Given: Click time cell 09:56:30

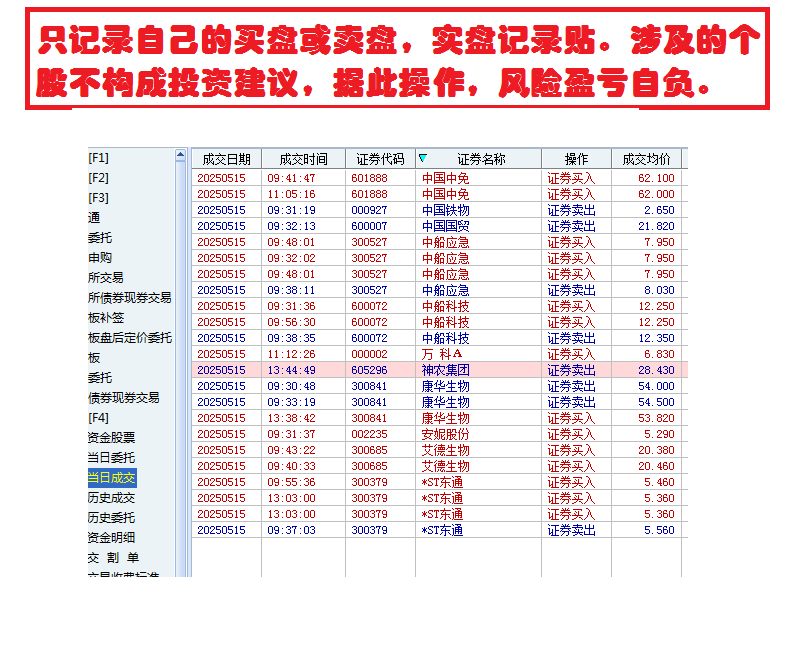Looking at the screenshot, I should click(291, 322).
